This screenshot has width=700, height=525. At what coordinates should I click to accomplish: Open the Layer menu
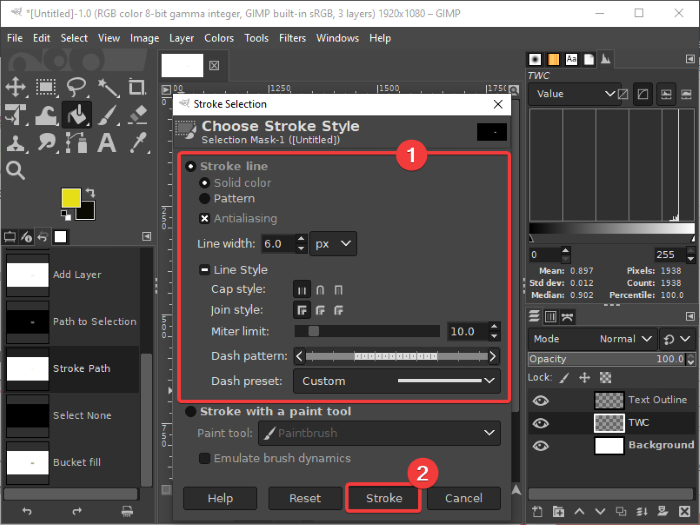click(181, 38)
